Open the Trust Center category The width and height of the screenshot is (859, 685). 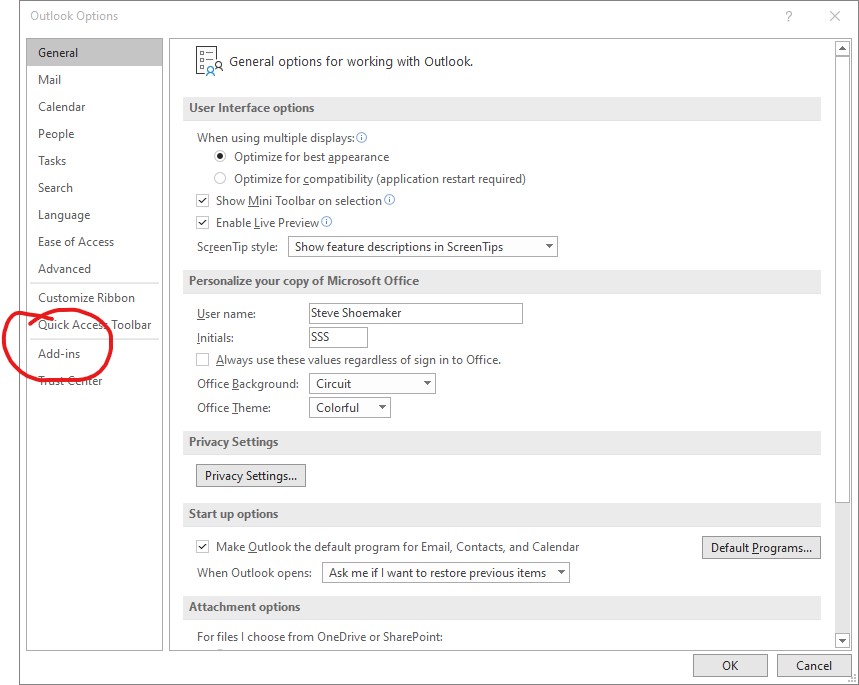pyautogui.click(x=94, y=381)
